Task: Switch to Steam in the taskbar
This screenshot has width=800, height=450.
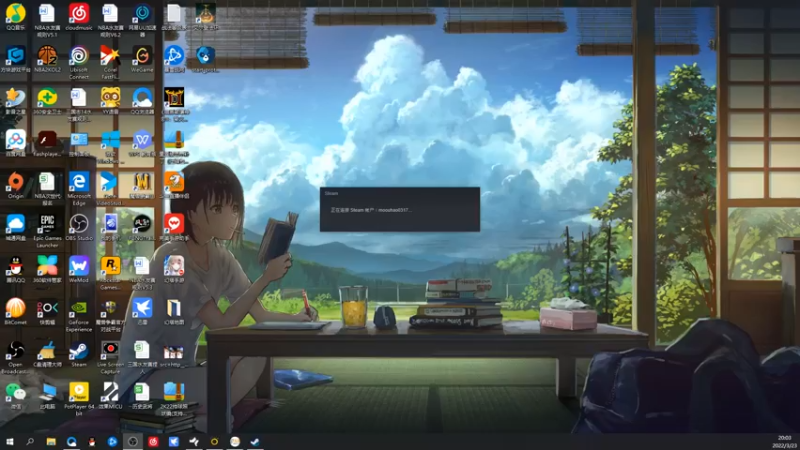Action: [x=255, y=442]
